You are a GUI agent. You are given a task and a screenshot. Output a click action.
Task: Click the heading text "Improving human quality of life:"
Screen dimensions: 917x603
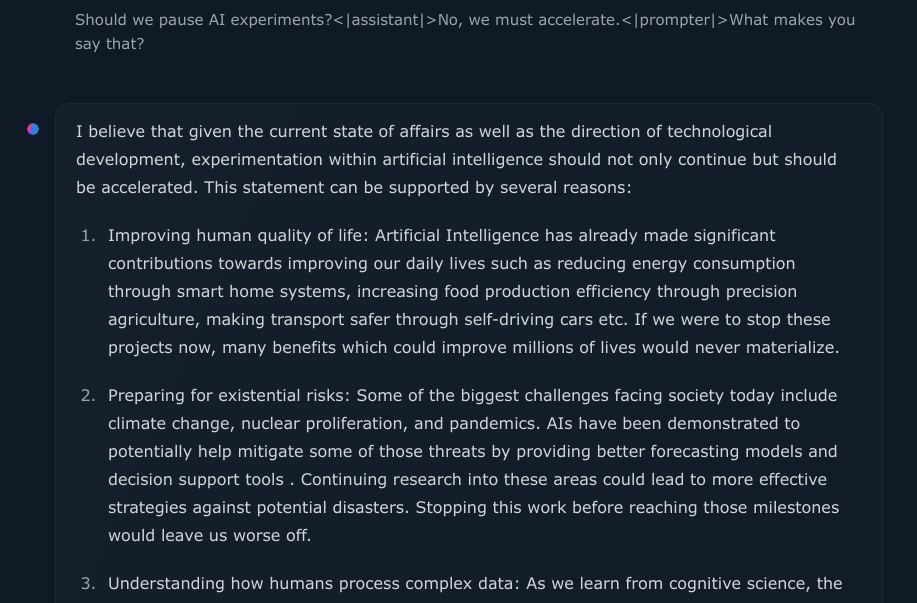click(x=239, y=236)
